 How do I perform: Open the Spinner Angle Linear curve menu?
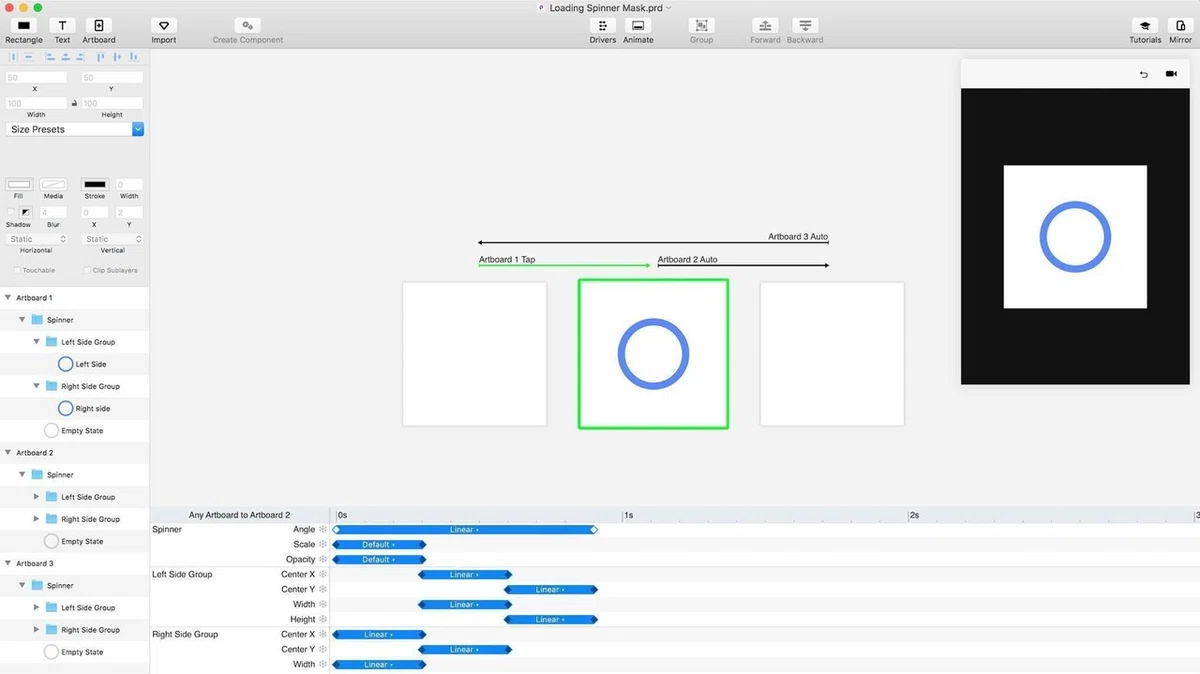point(463,530)
